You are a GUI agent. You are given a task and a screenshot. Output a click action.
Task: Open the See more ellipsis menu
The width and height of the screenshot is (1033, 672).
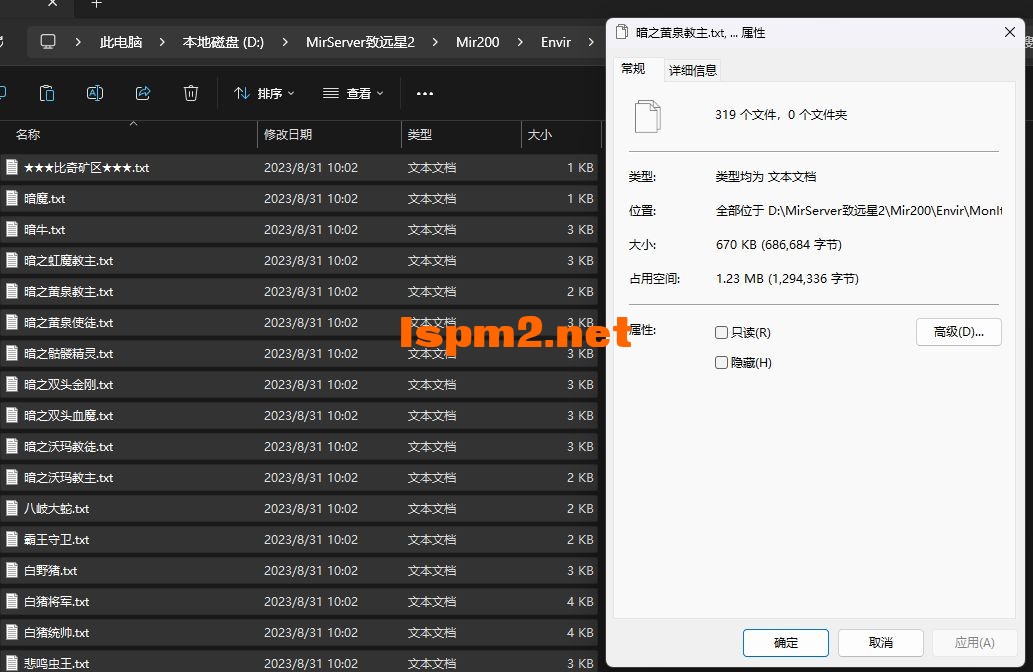[x=424, y=93]
